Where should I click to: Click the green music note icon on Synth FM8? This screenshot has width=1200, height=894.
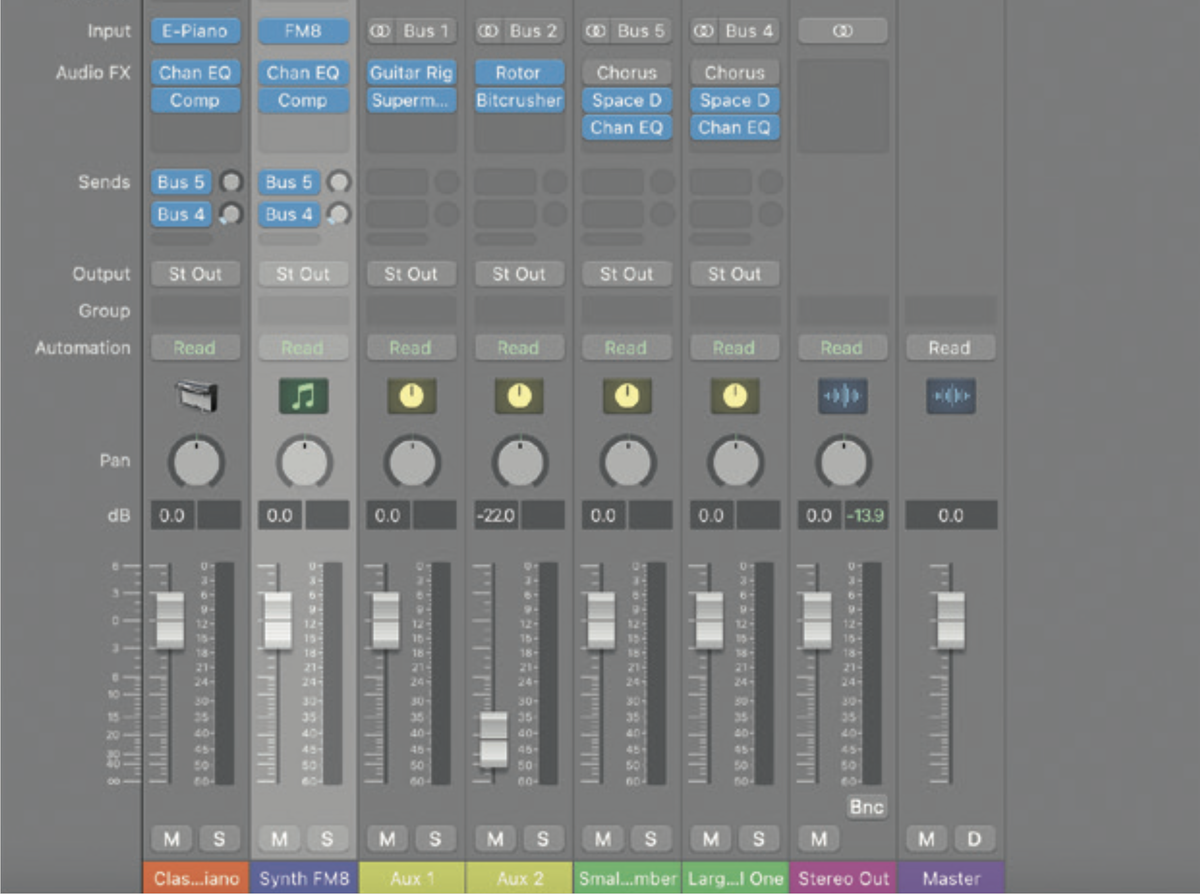click(x=303, y=396)
